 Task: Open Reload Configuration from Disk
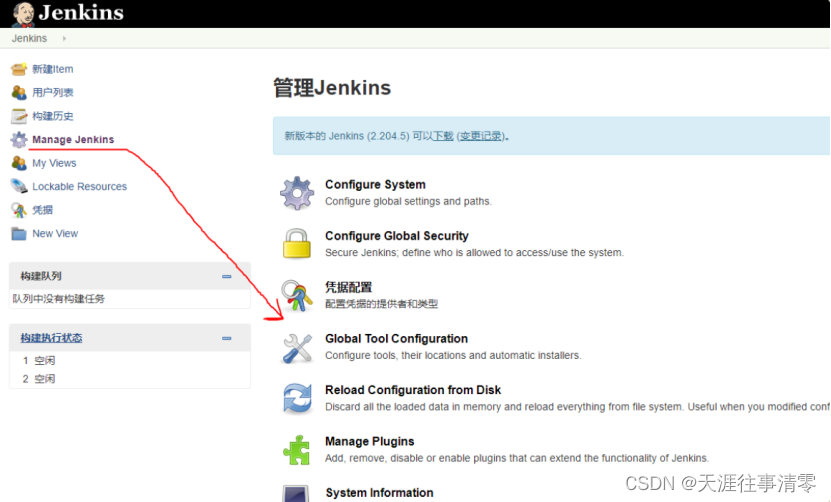point(413,390)
